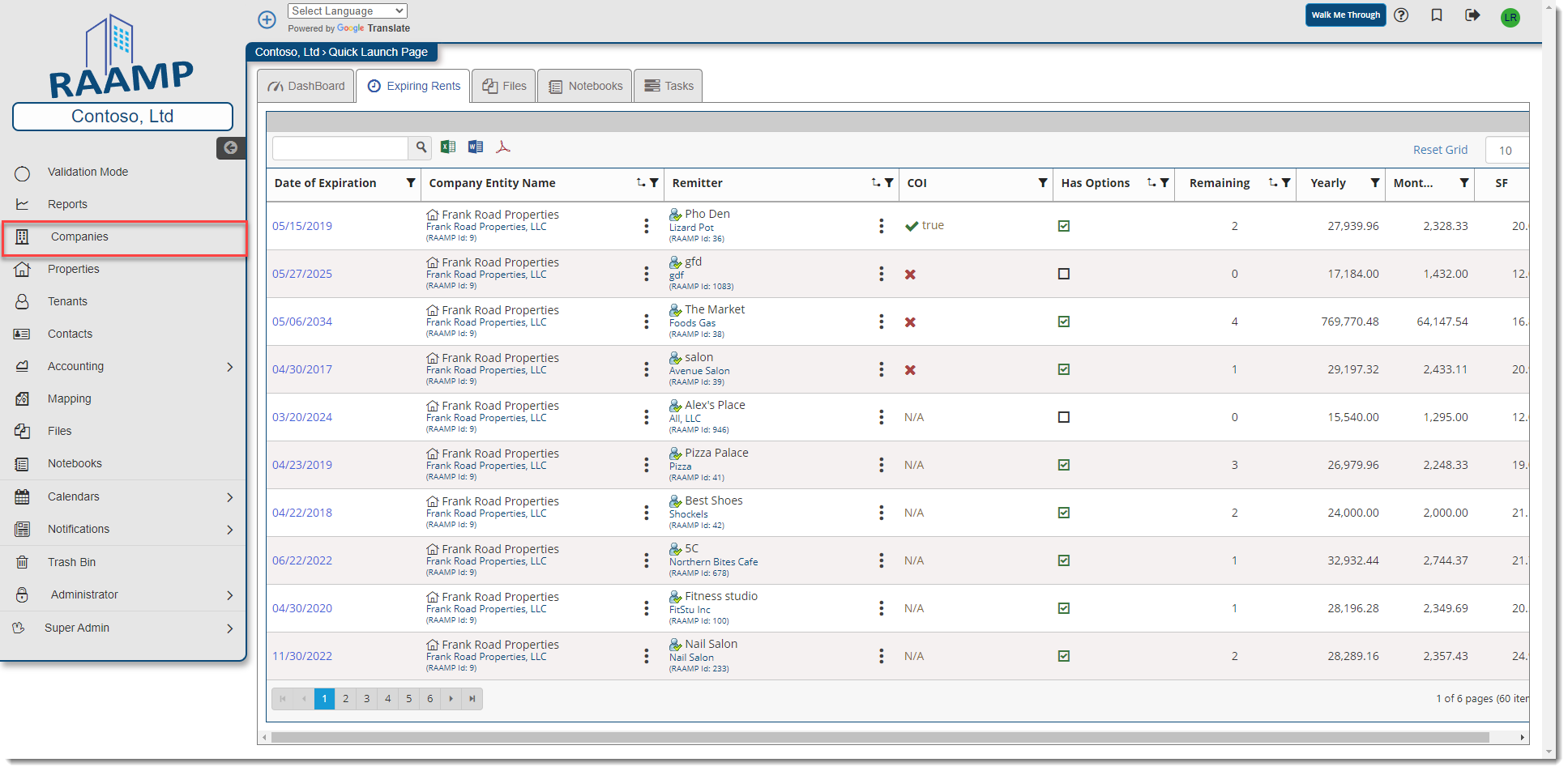The image size is (1568, 771).
Task: Toggle Has Options for salon row
Action: point(1064,369)
